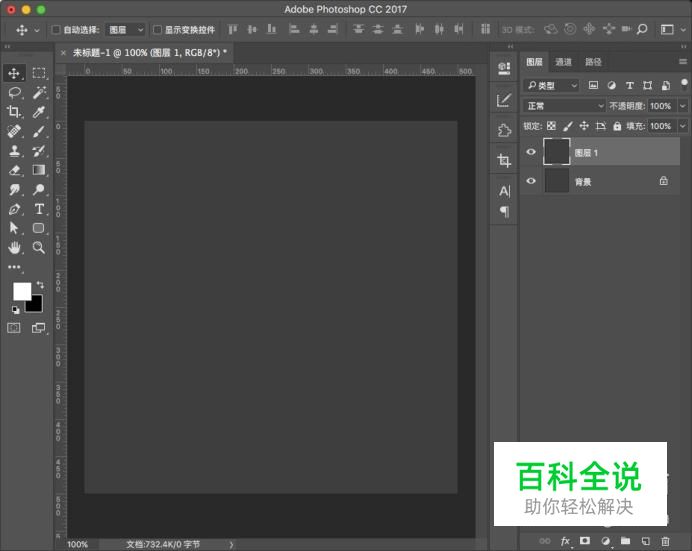Select the Hand tool
Viewport: 692px width, 551px height.
(15, 247)
